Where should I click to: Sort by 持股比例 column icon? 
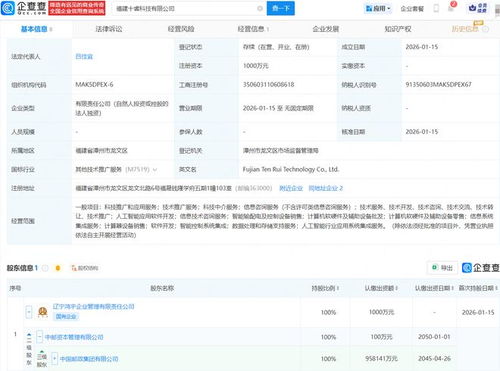(338, 288)
